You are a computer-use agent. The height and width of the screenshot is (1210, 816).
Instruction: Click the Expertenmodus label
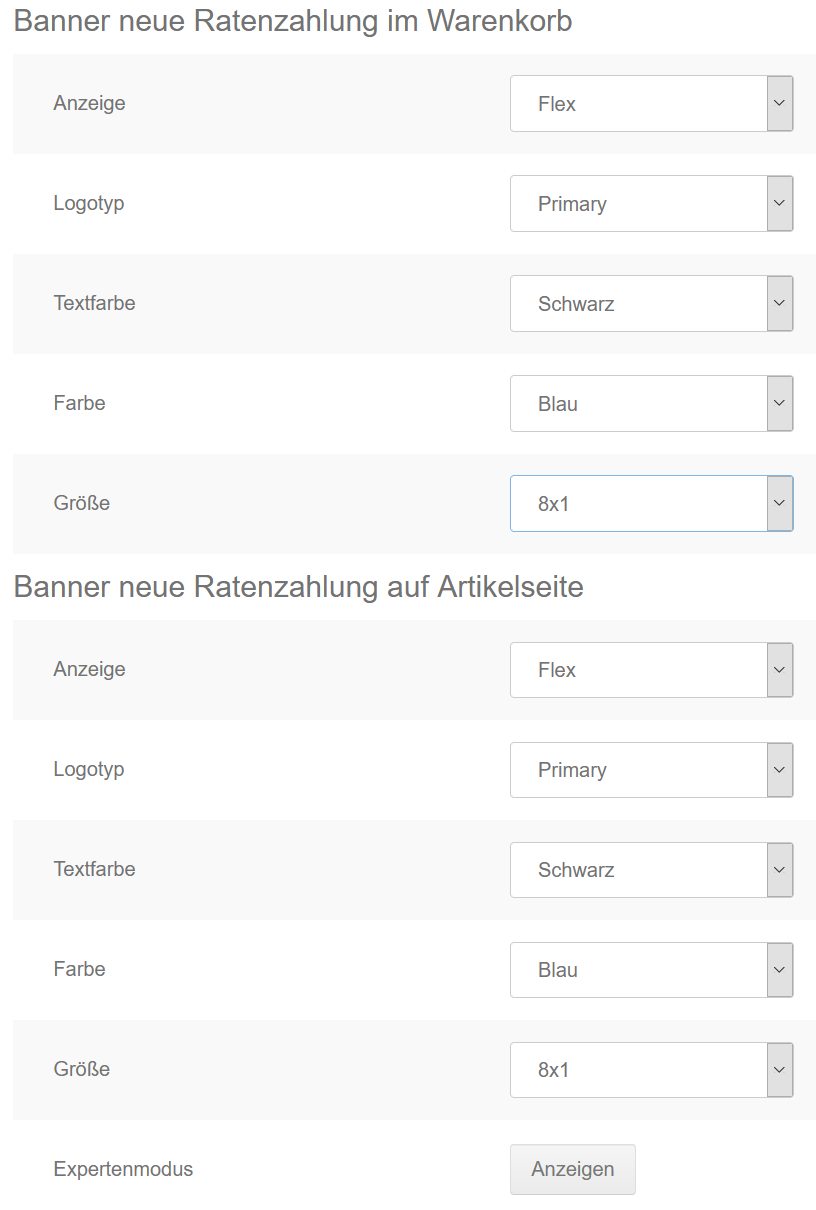pyautogui.click(x=122, y=1169)
